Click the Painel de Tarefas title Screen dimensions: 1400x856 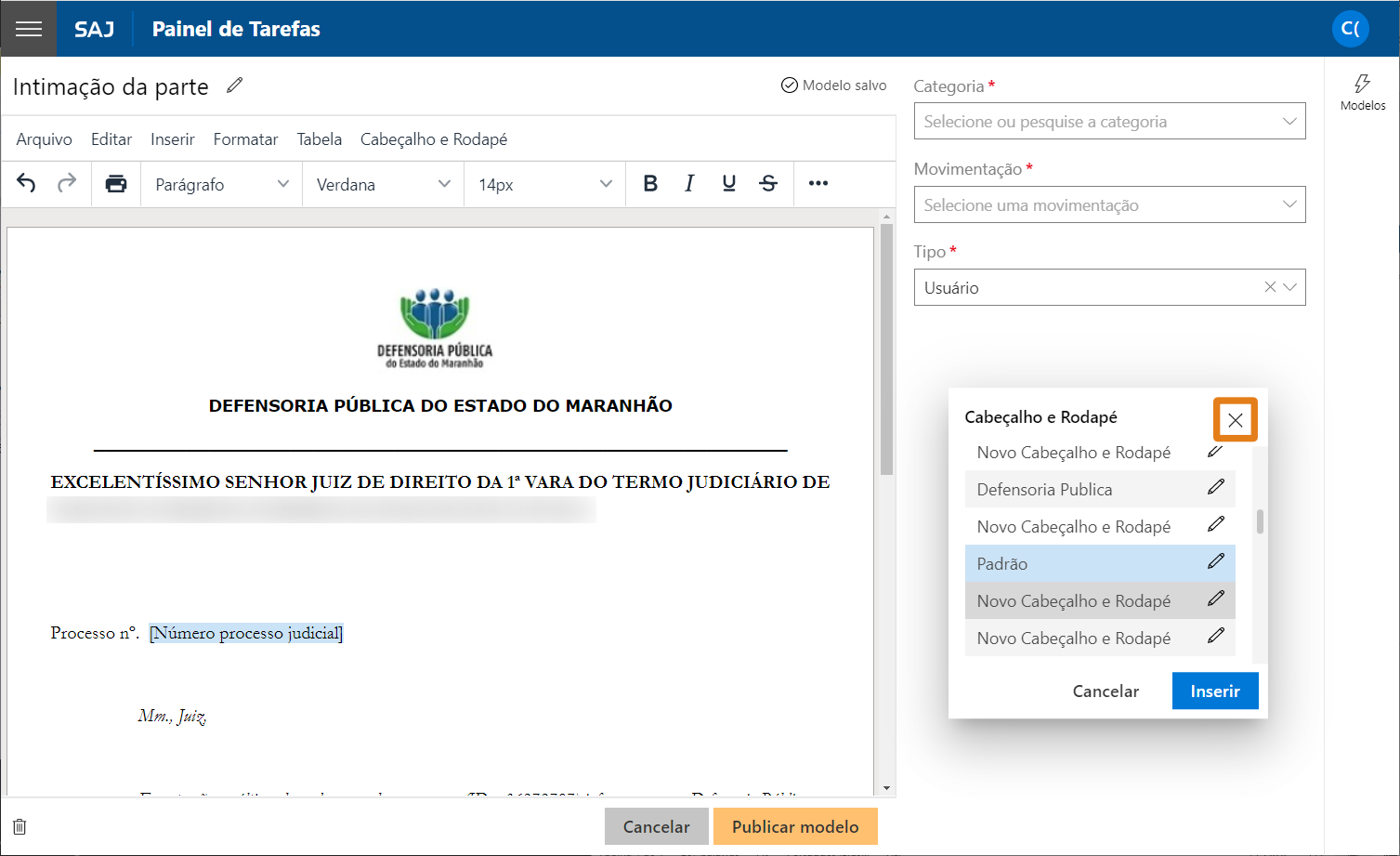tap(236, 29)
